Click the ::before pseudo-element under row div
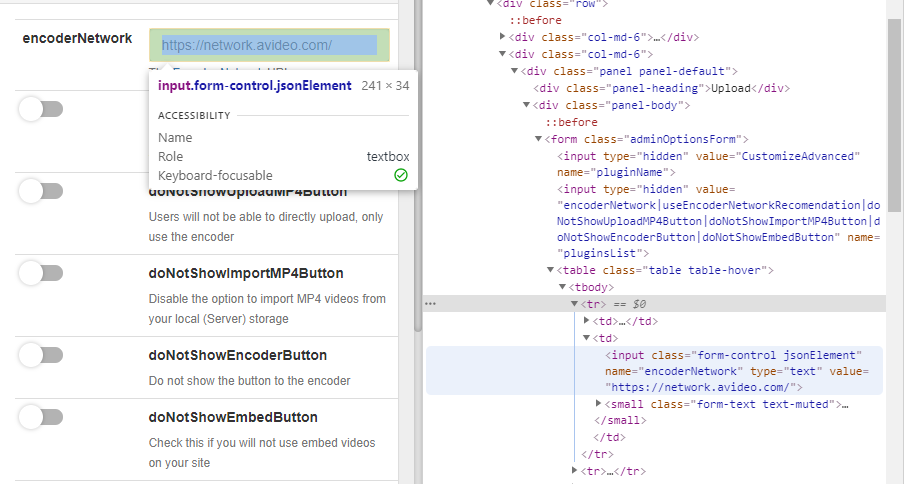Screen dimensions: 904x484 coord(535,20)
